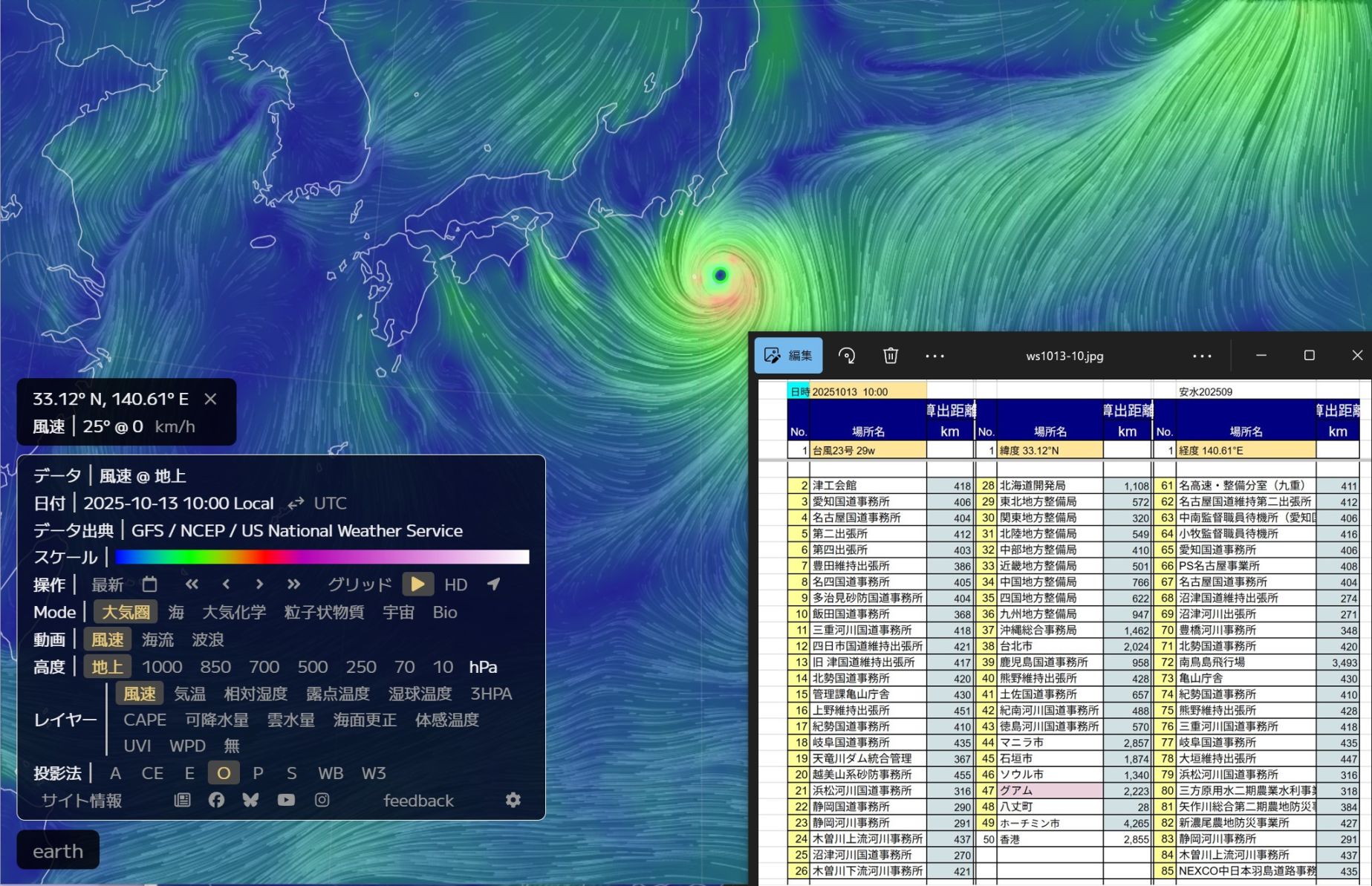Click the current location arrow icon
This screenshot has height=886, width=1372.
(493, 584)
